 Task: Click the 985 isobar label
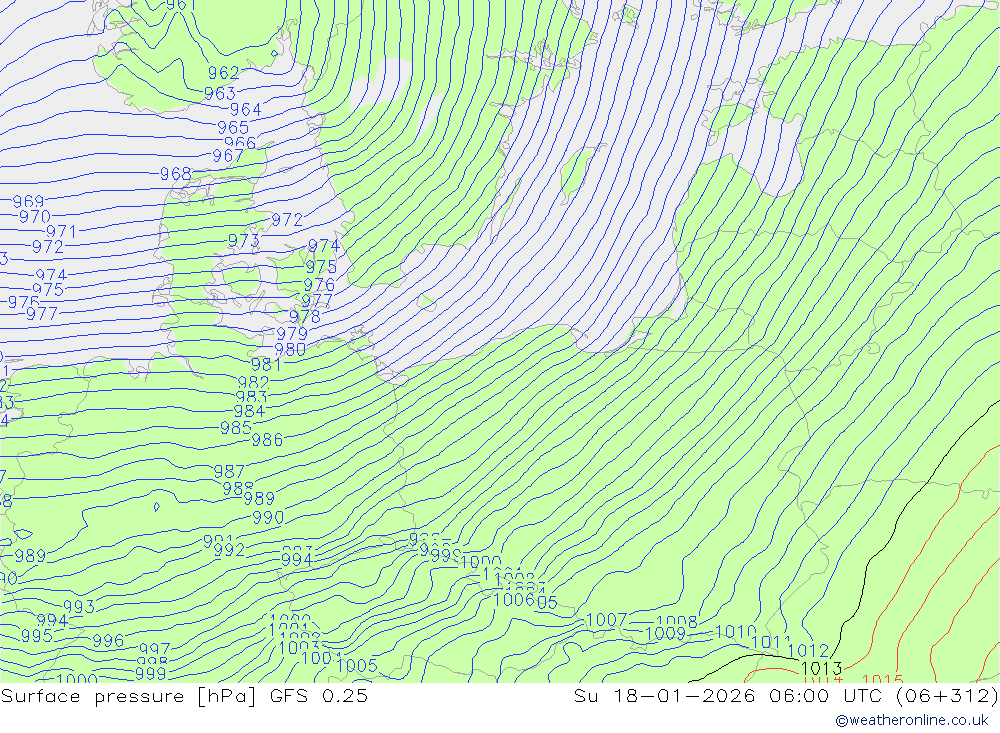pyautogui.click(x=235, y=428)
